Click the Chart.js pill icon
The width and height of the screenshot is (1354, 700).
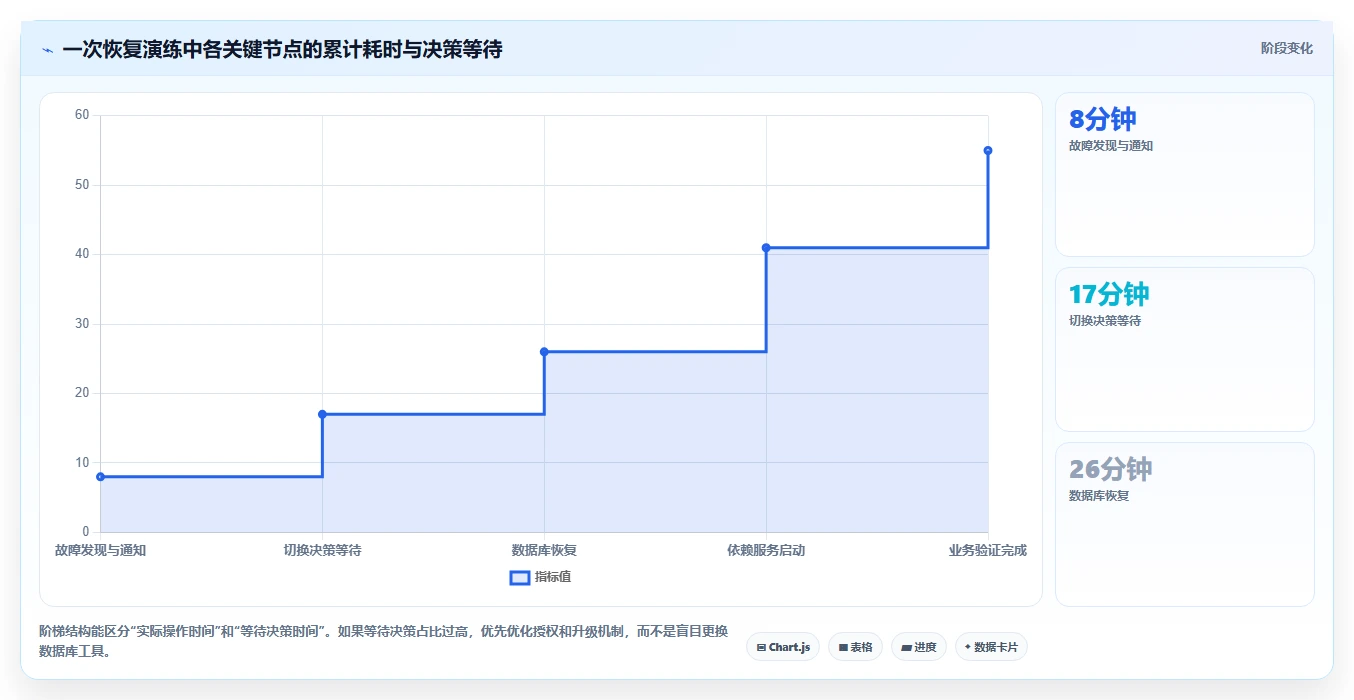click(761, 648)
